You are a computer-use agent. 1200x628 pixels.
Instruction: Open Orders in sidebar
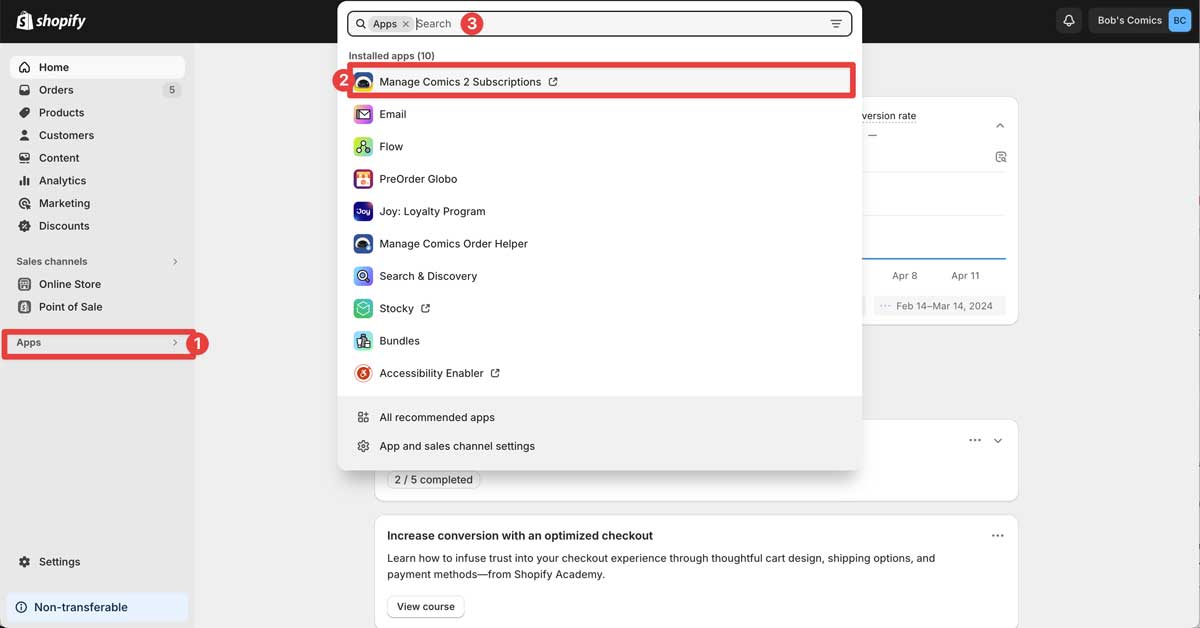point(97,90)
